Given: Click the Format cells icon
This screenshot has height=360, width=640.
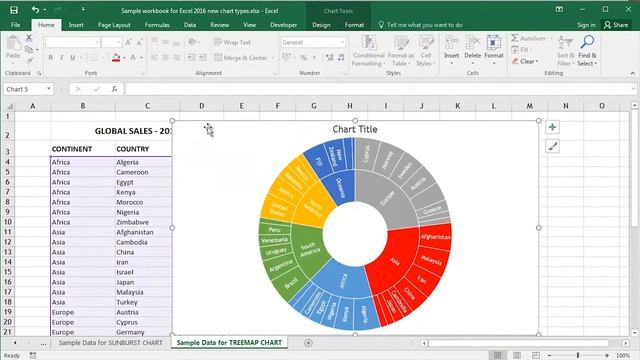Looking at the screenshot, I should [x=493, y=42].
